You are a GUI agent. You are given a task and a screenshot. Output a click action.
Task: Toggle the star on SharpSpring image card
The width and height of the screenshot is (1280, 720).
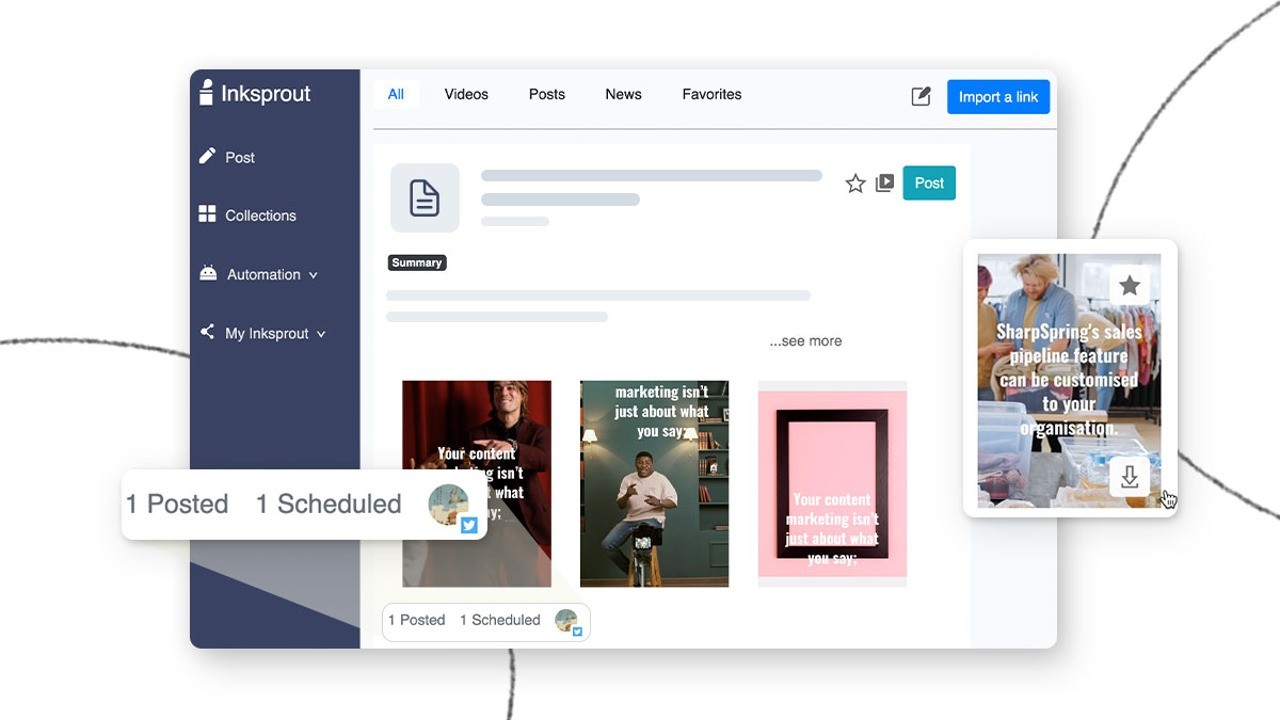point(1129,286)
